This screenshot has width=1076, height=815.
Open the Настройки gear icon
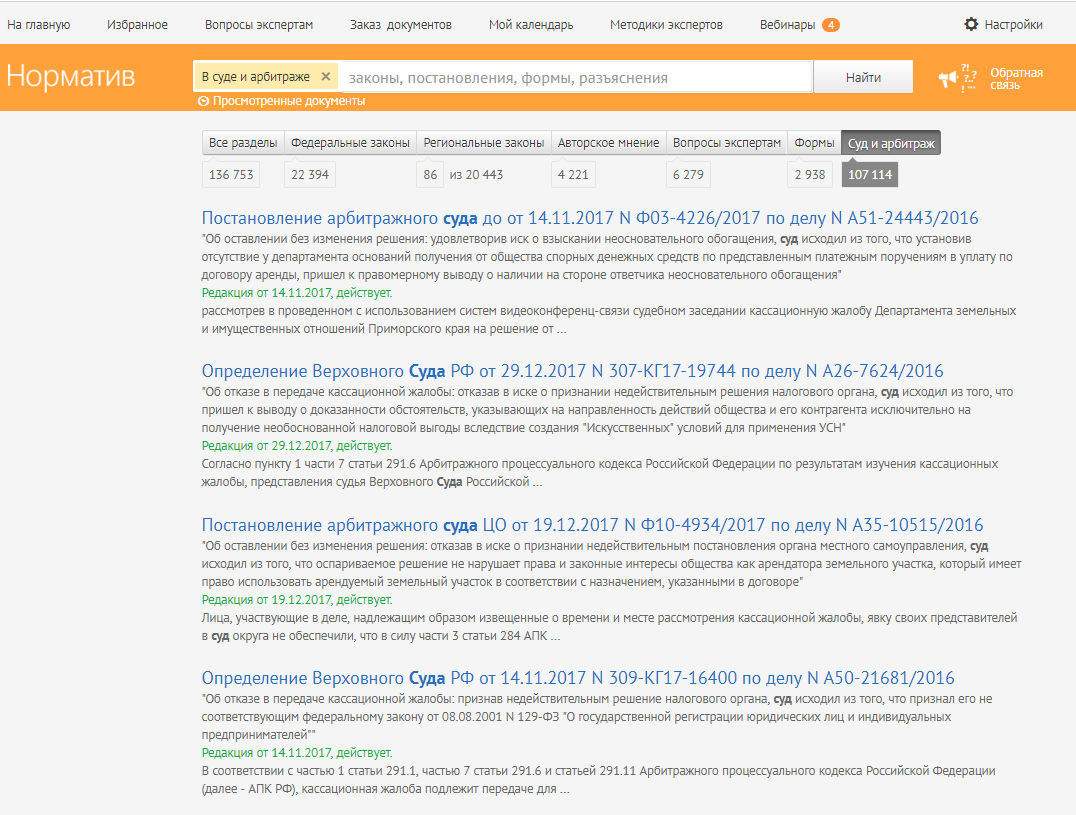pyautogui.click(x=971, y=25)
